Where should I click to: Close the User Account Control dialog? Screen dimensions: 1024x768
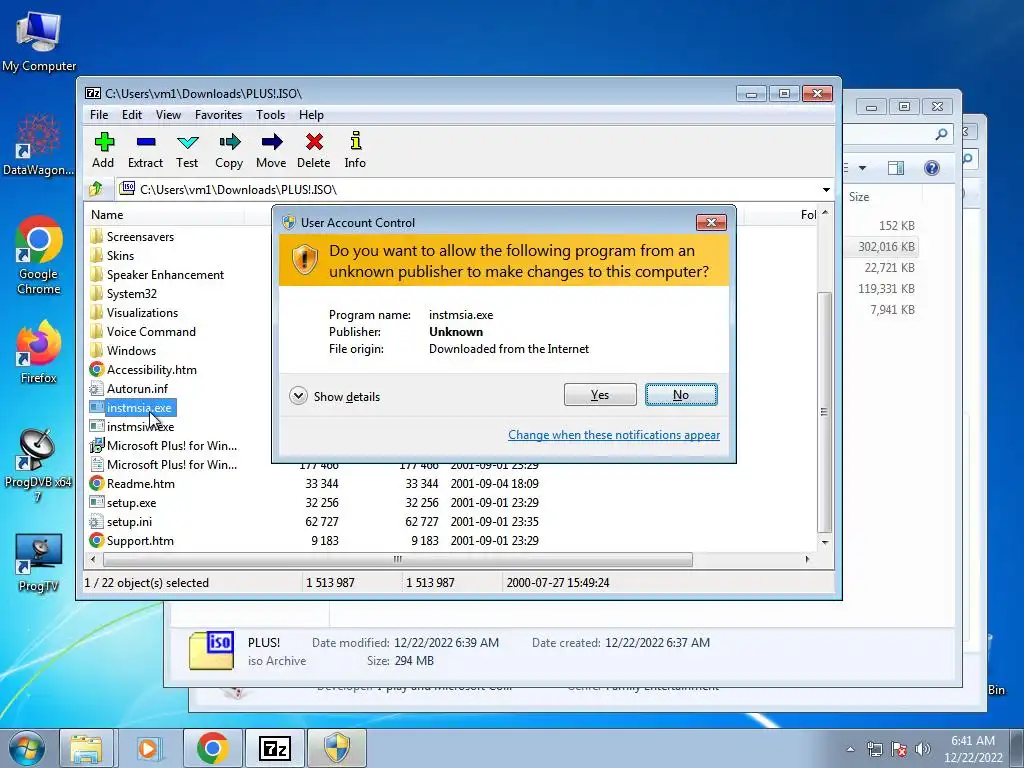[711, 223]
